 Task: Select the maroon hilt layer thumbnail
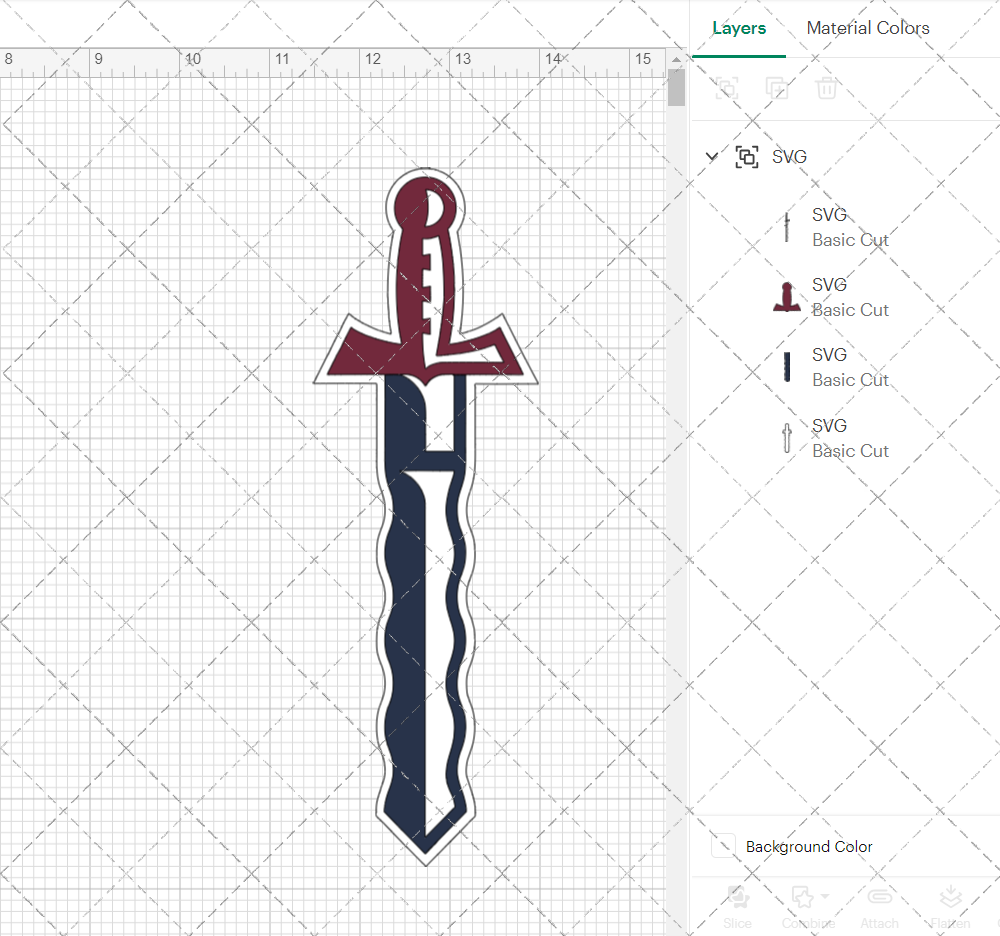click(x=787, y=297)
